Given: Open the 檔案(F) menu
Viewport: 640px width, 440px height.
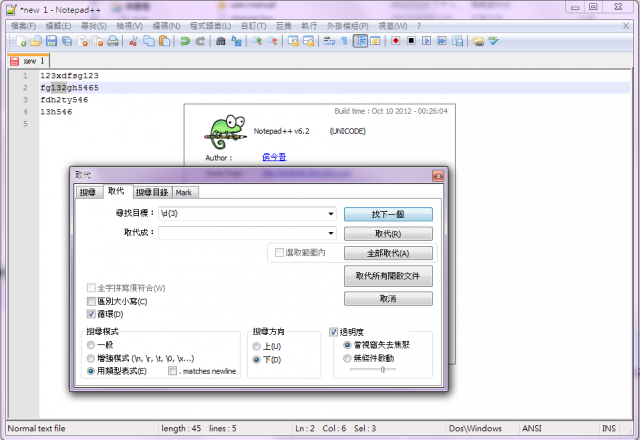Looking at the screenshot, I should click(x=23, y=26).
